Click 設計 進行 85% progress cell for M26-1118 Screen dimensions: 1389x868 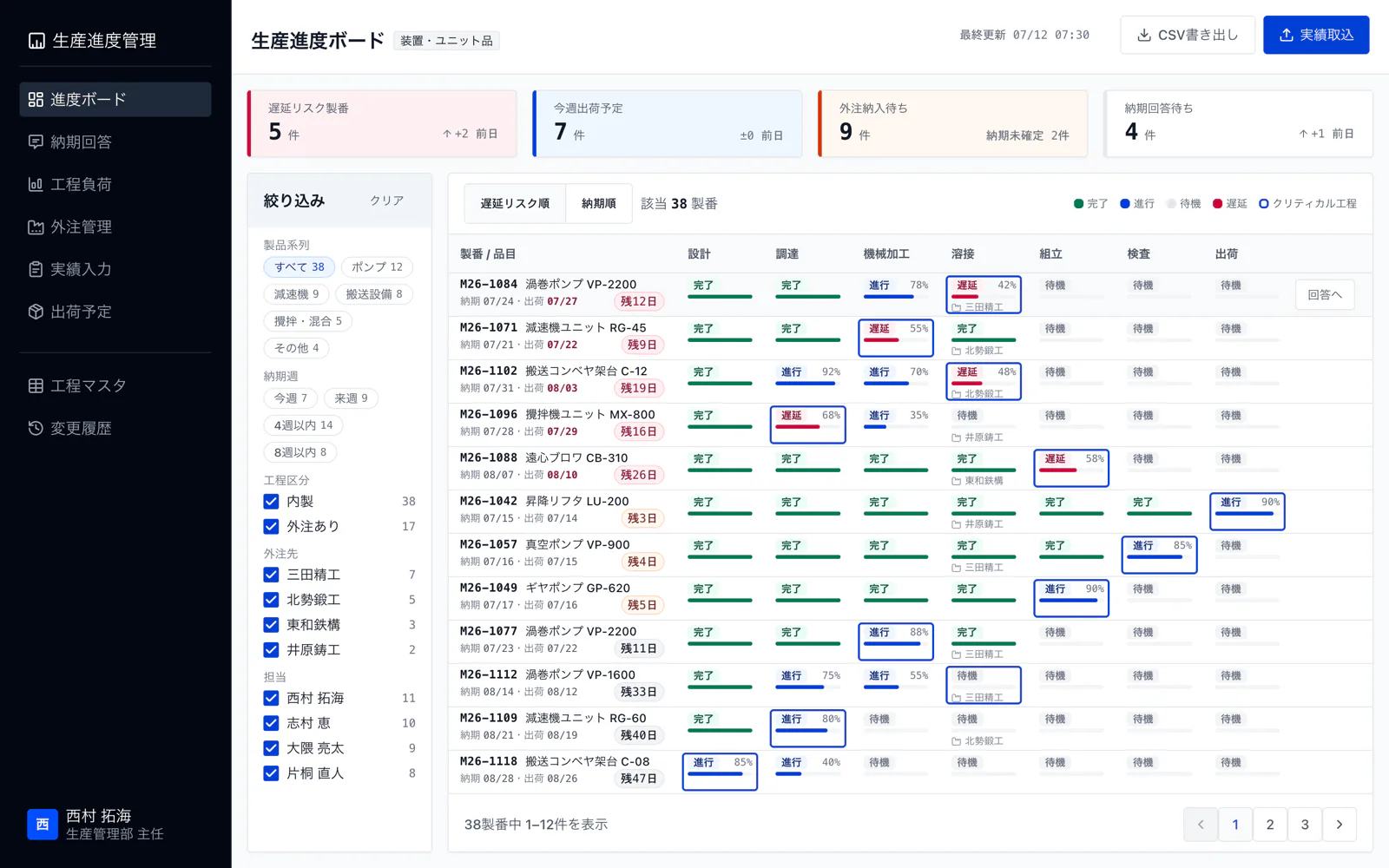(x=720, y=772)
